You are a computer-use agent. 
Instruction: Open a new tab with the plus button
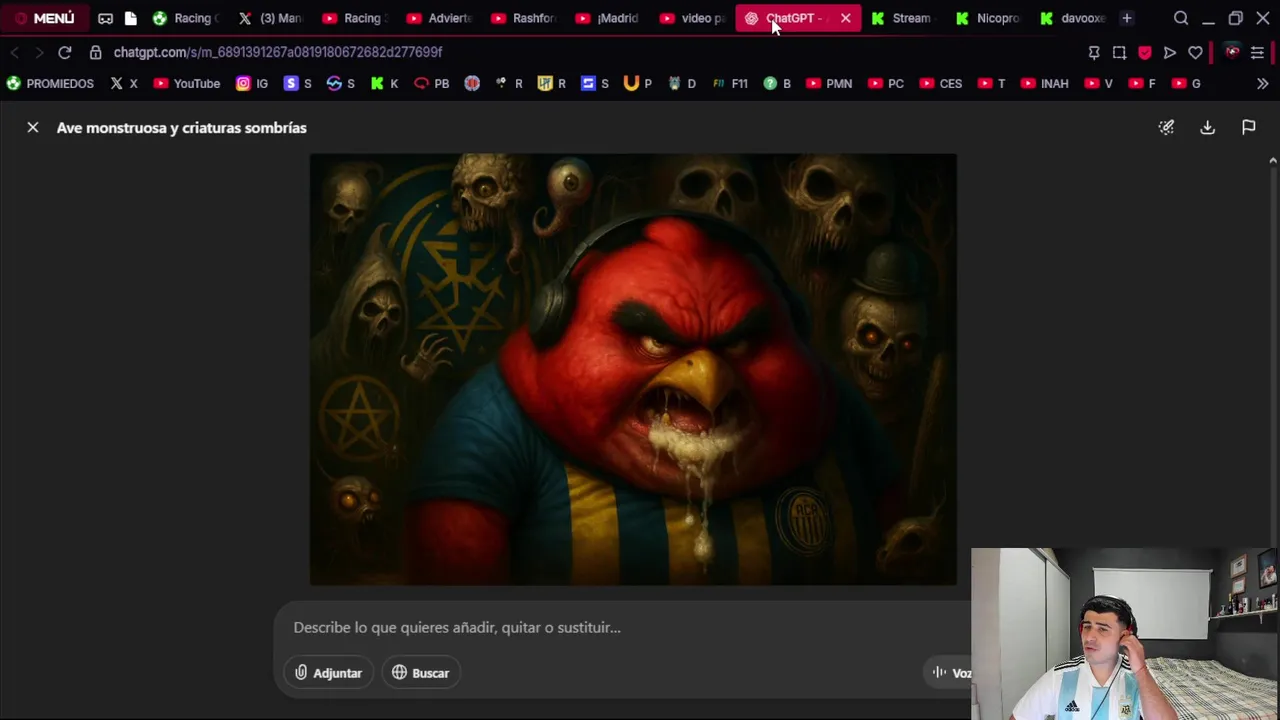click(1127, 18)
